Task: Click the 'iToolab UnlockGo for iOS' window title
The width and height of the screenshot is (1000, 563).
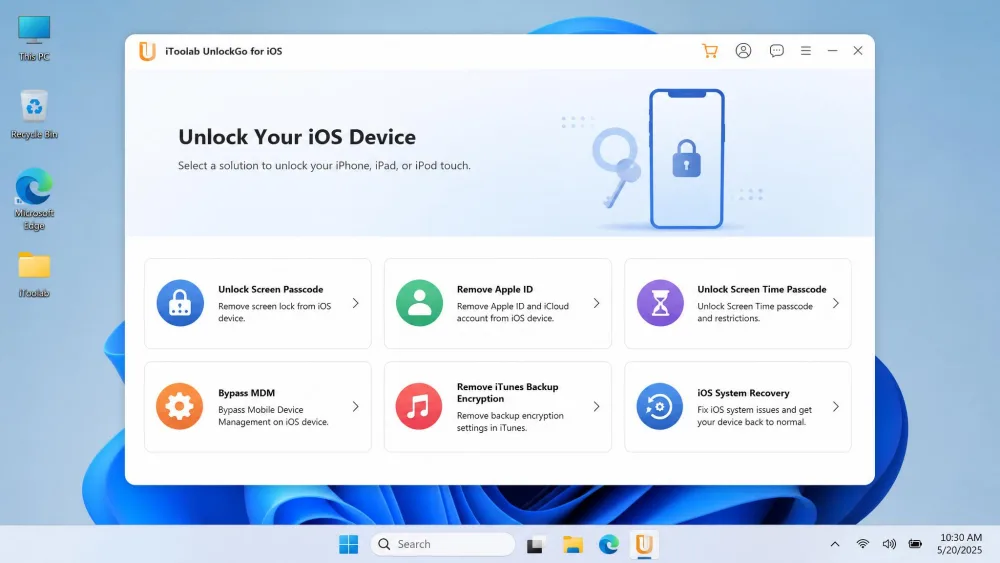Action: [x=223, y=51]
